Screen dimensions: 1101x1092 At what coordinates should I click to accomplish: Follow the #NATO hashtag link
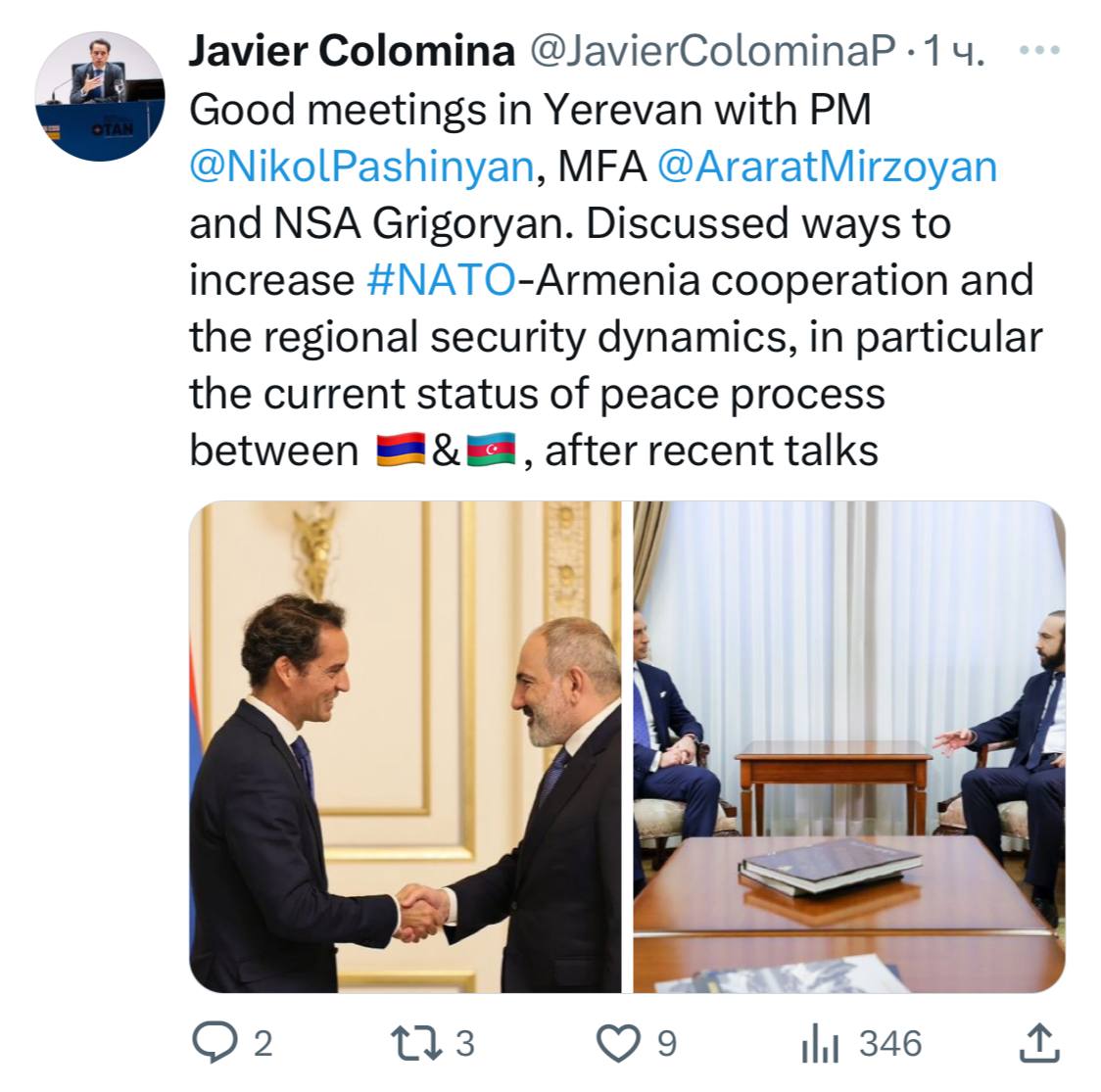441,280
